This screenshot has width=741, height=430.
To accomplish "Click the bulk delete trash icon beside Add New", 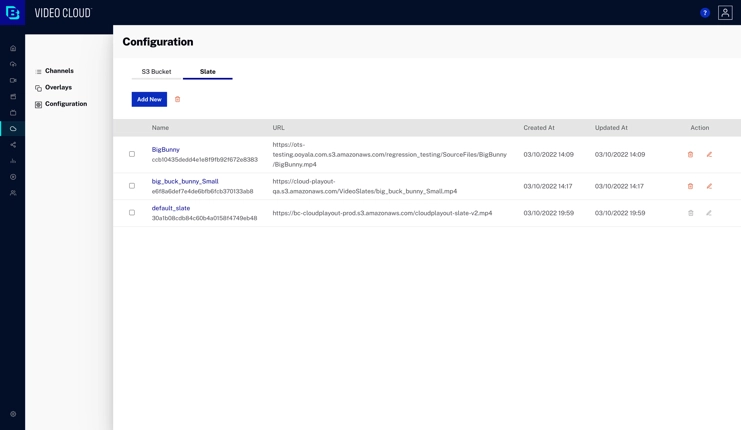I will [x=178, y=99].
